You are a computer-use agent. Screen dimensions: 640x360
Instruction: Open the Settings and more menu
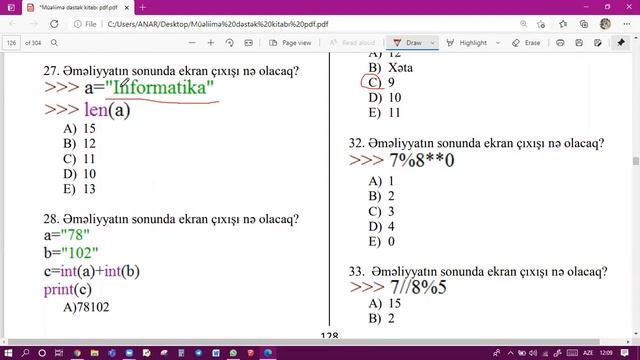627,24
